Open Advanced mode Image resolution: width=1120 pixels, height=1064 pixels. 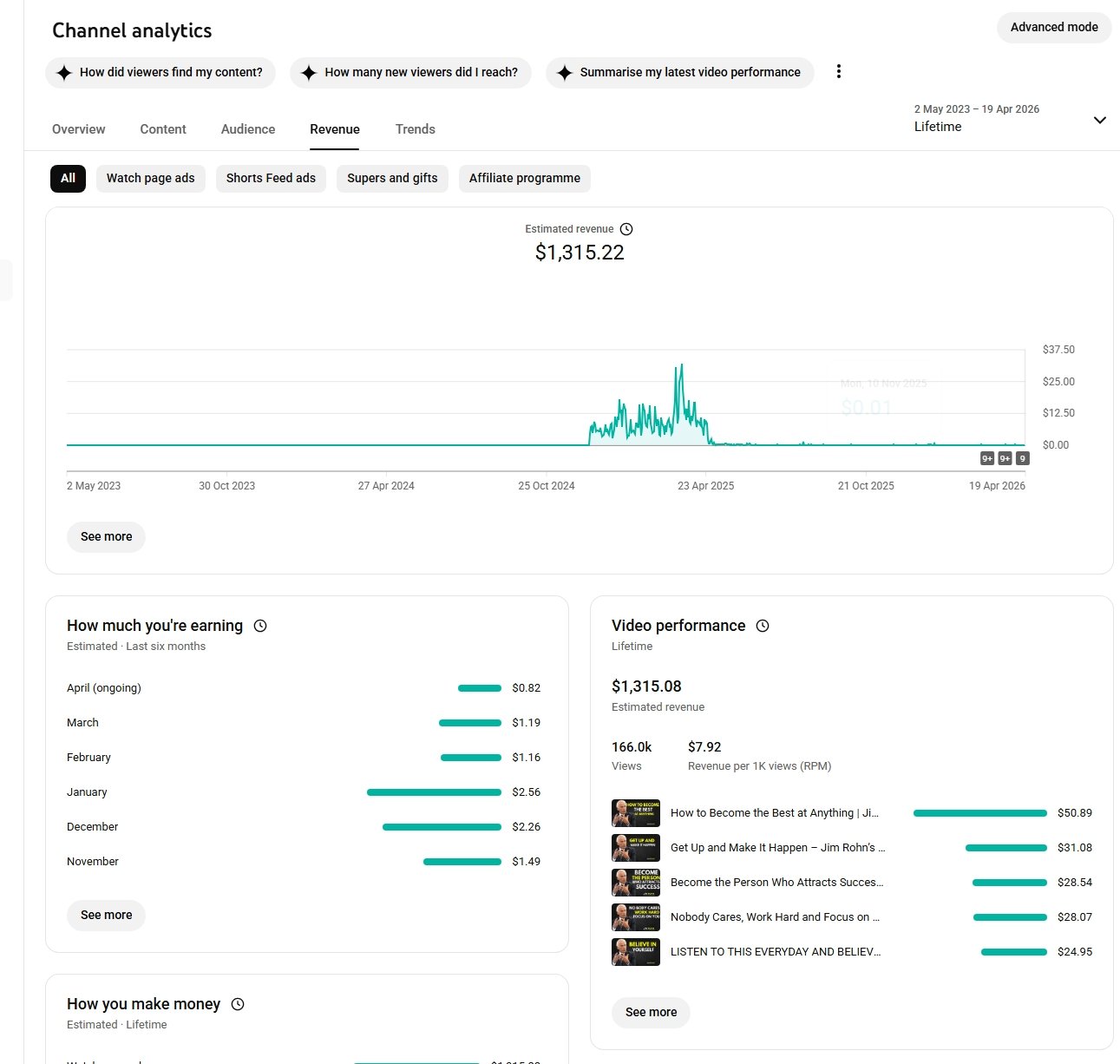1053,28
